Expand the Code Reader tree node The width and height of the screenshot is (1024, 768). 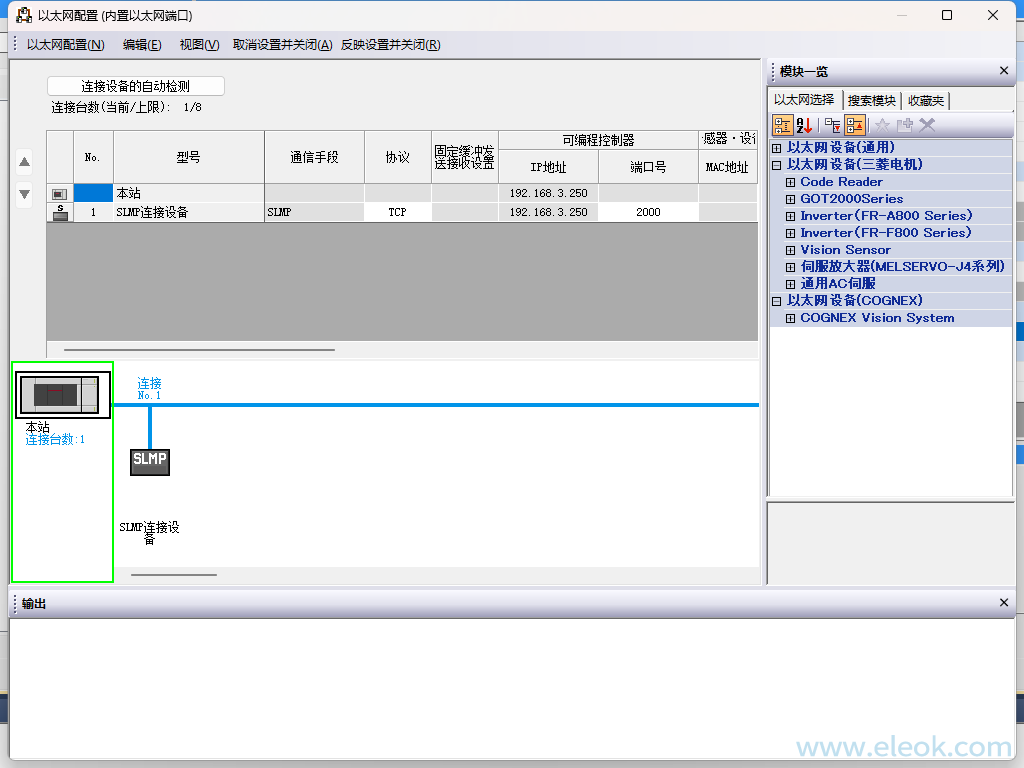tap(790, 182)
